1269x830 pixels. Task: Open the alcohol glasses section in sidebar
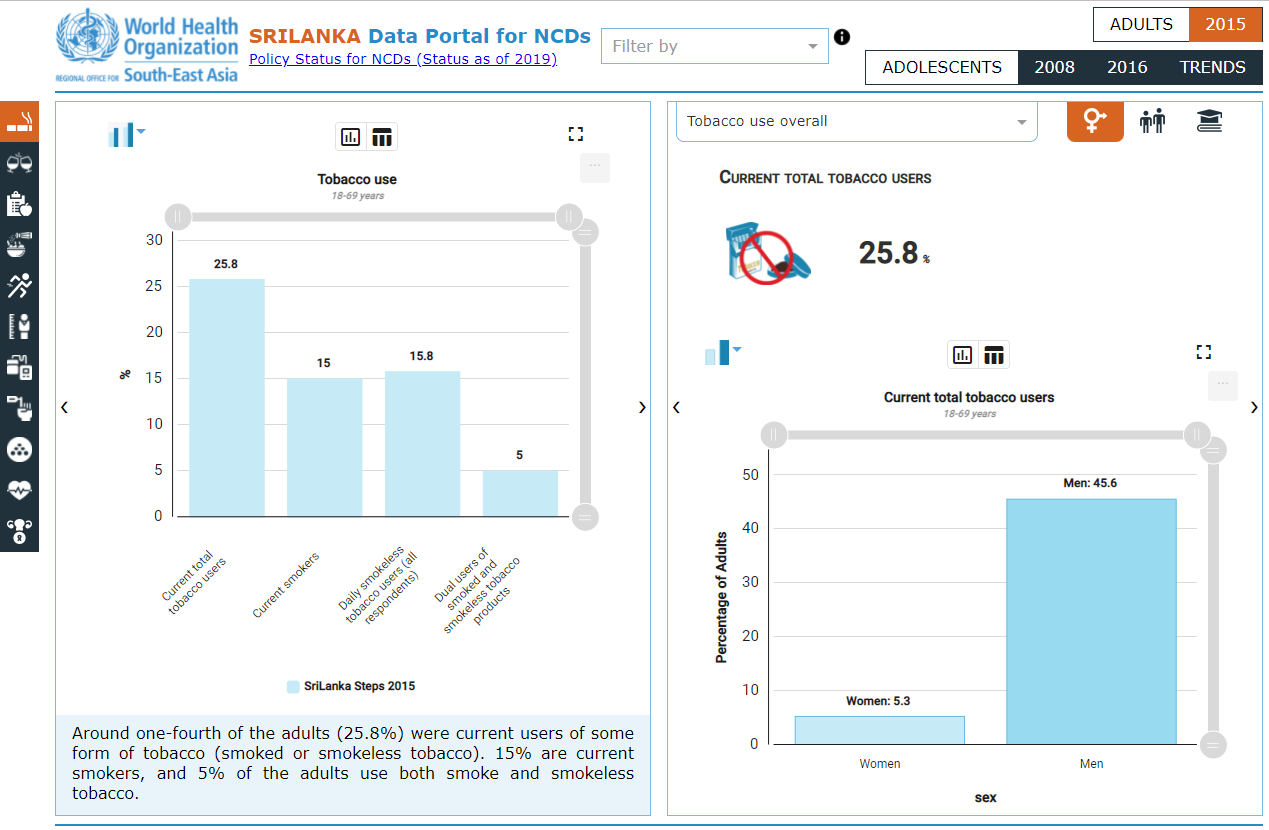point(19,163)
